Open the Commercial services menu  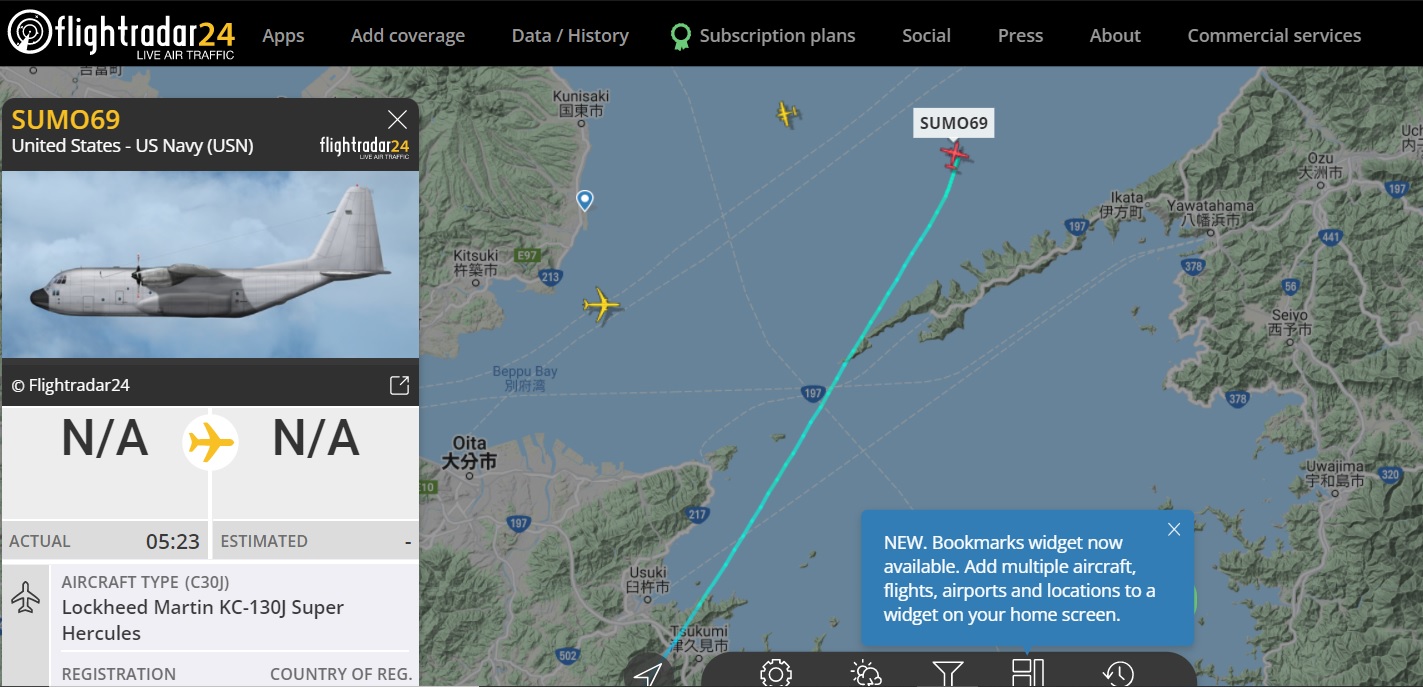pos(1274,35)
